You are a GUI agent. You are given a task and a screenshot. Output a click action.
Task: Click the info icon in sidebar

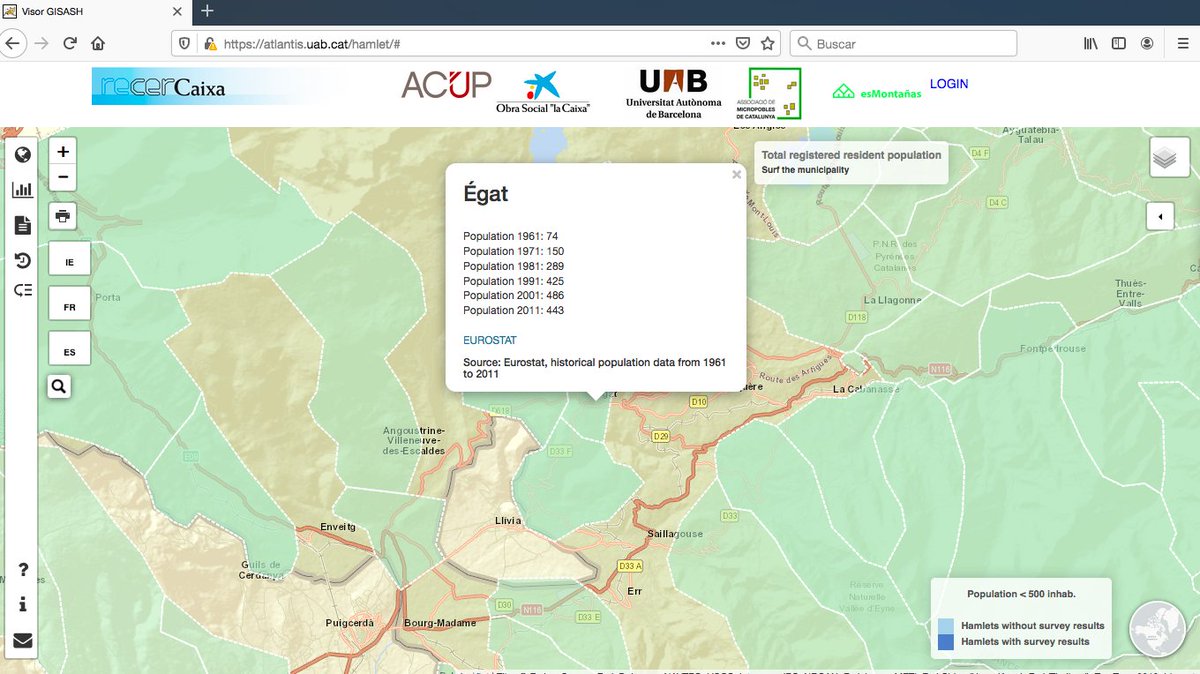click(23, 605)
